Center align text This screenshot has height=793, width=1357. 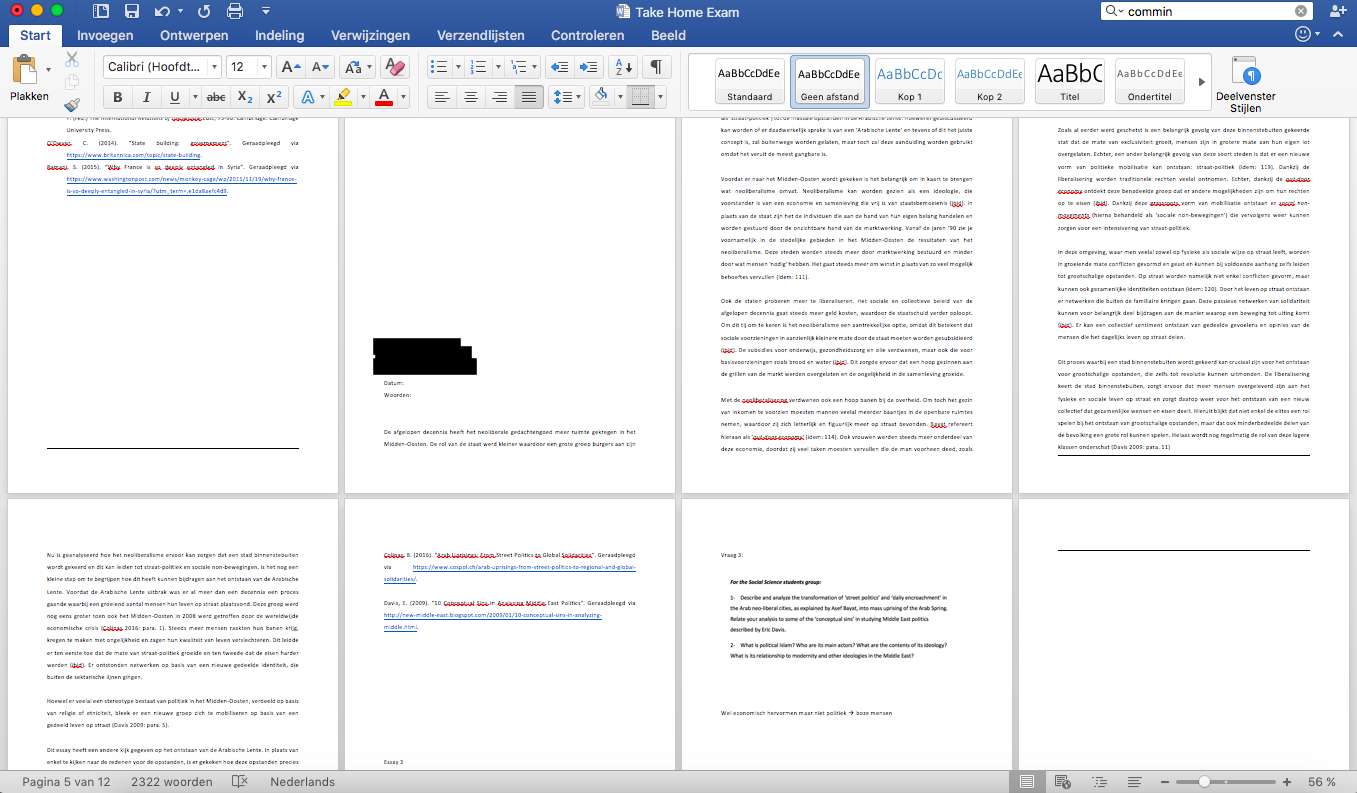point(470,97)
